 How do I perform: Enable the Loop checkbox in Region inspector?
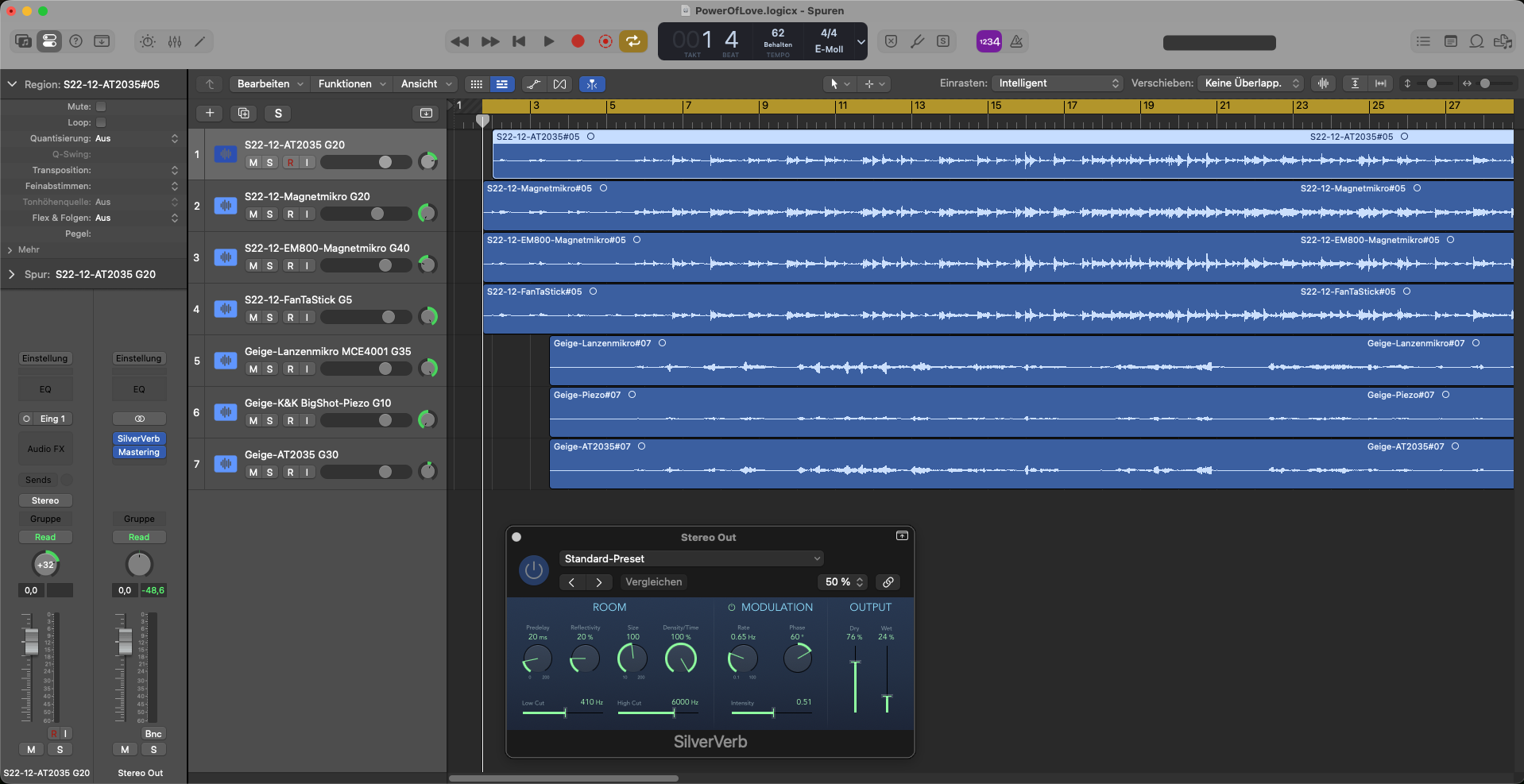(x=101, y=122)
